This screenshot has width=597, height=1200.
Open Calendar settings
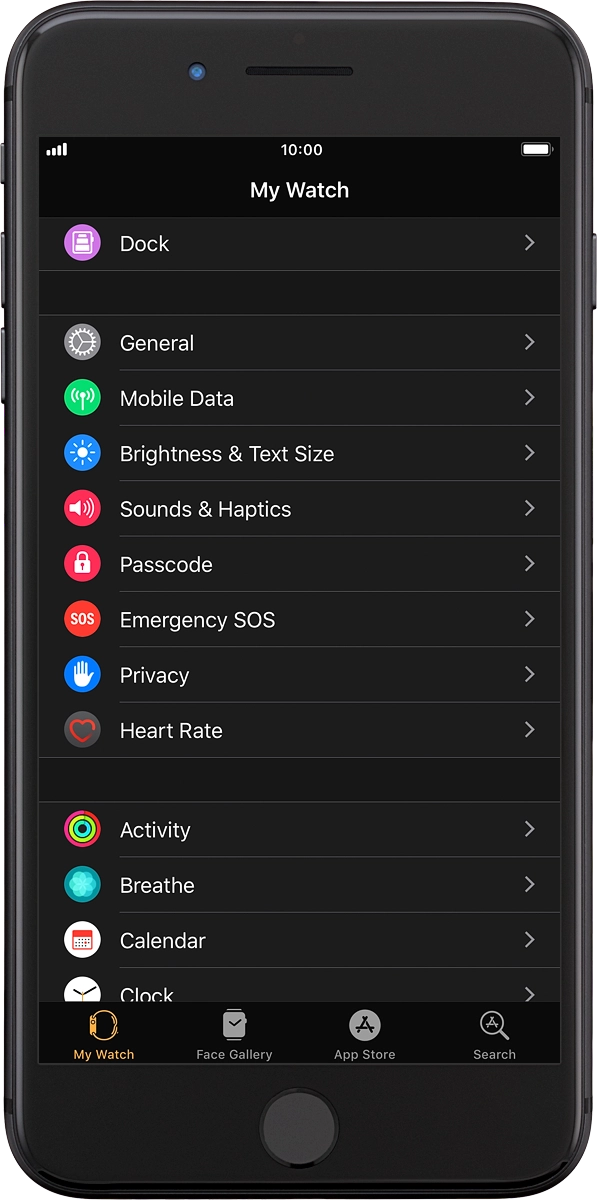click(x=300, y=940)
